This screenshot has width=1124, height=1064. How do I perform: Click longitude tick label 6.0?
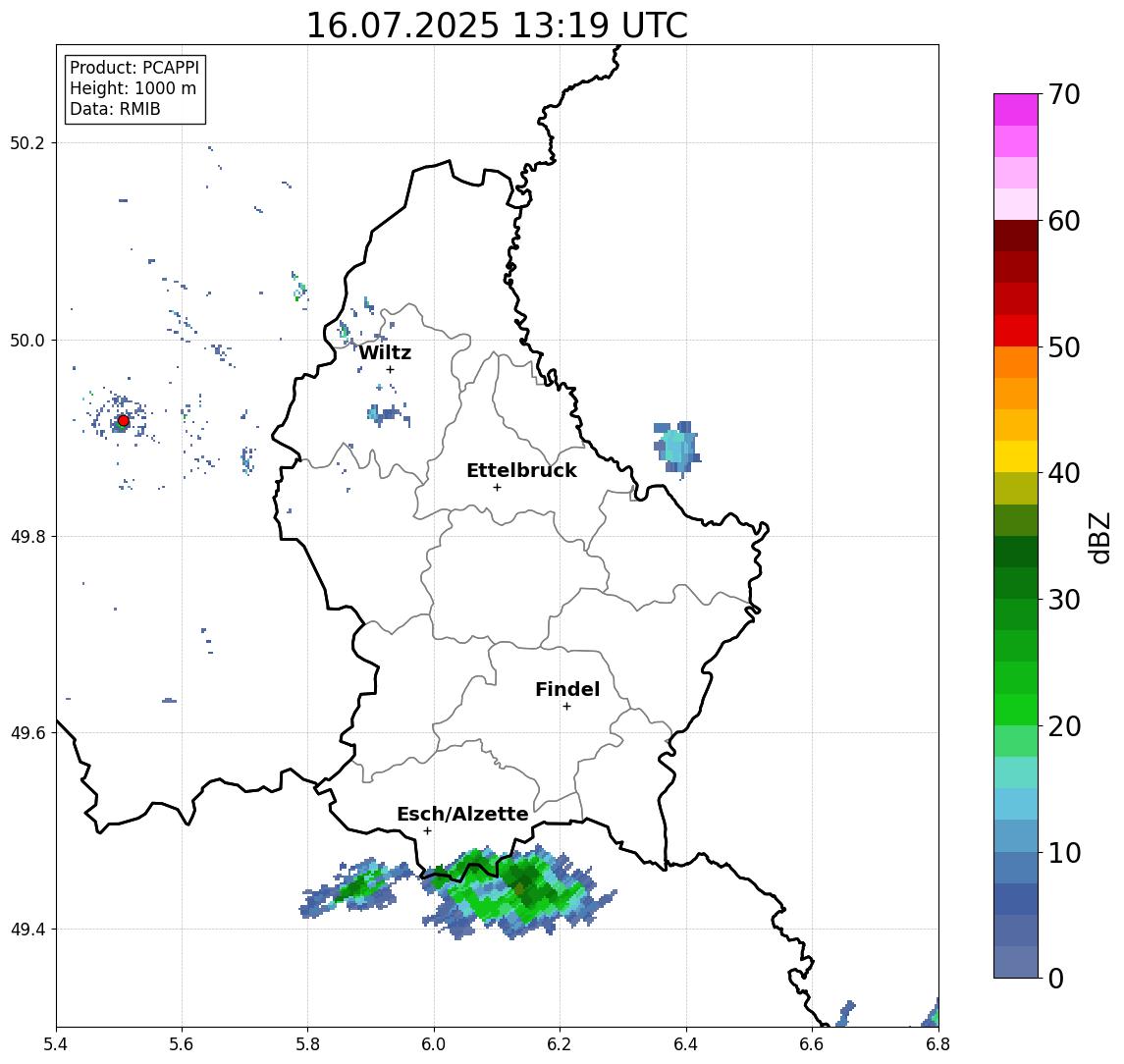434,1044
